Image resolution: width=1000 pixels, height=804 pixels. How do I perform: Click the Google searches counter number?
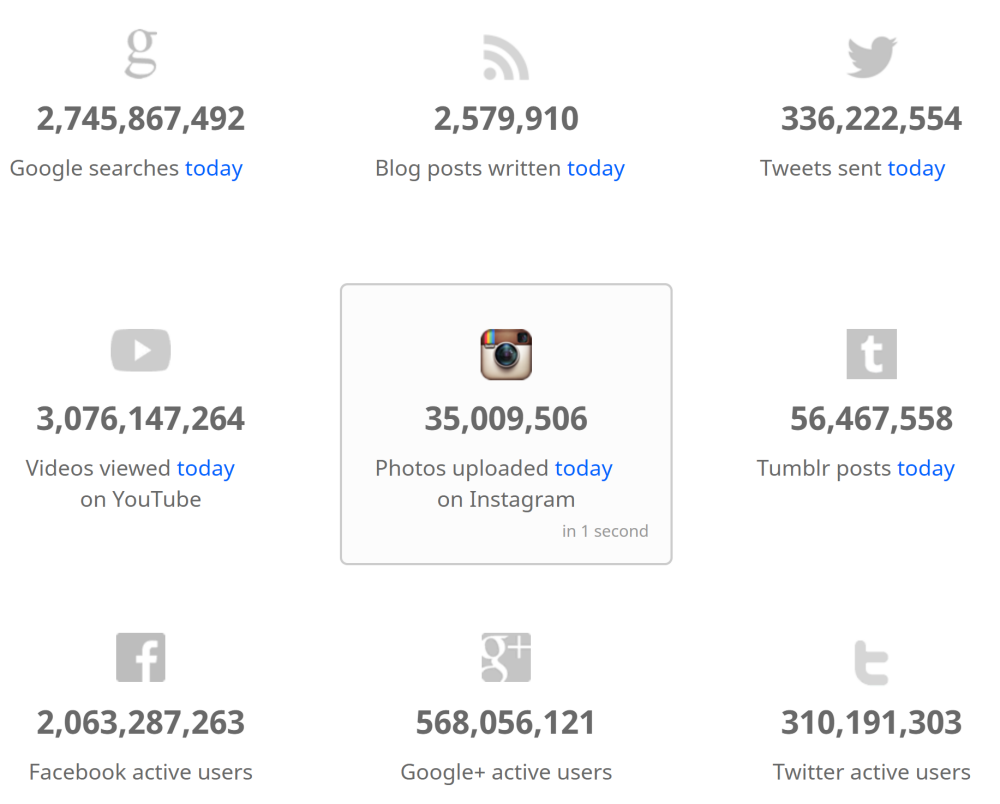tap(141, 119)
